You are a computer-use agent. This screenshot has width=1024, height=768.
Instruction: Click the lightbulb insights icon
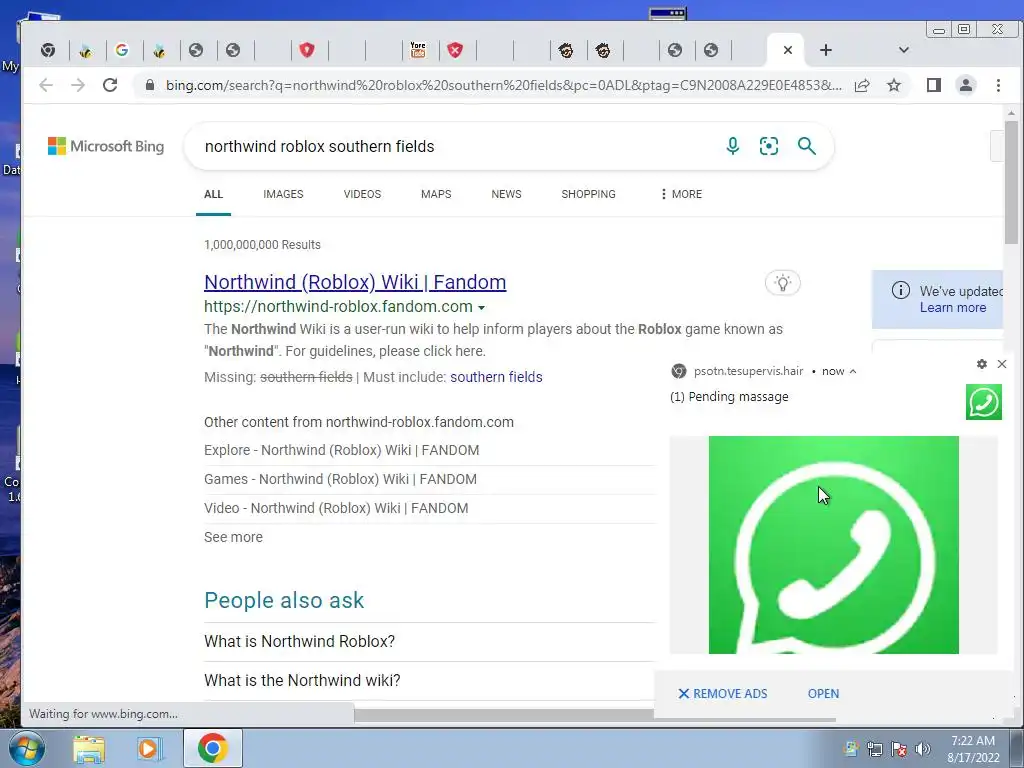tap(782, 283)
